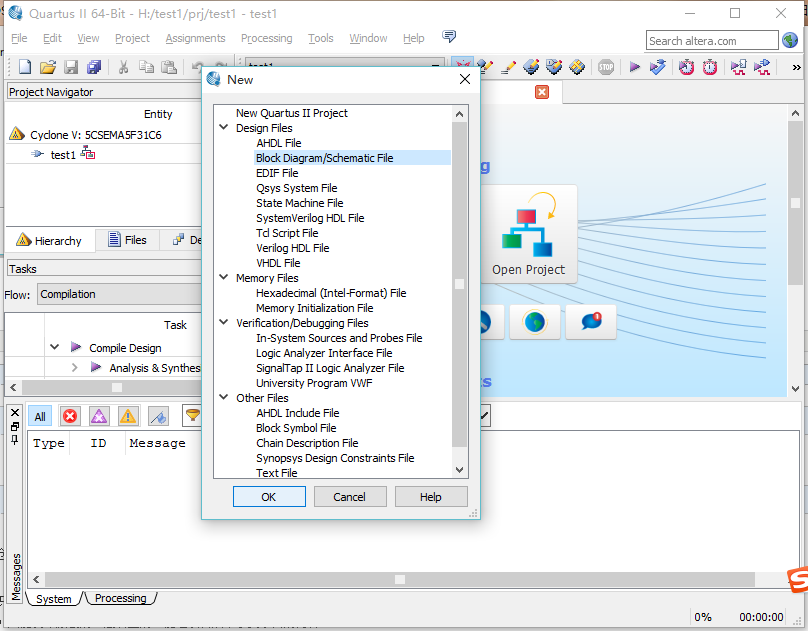Click the pencil Assignment Editor icon
The width and height of the screenshot is (808, 631).
tap(508, 67)
